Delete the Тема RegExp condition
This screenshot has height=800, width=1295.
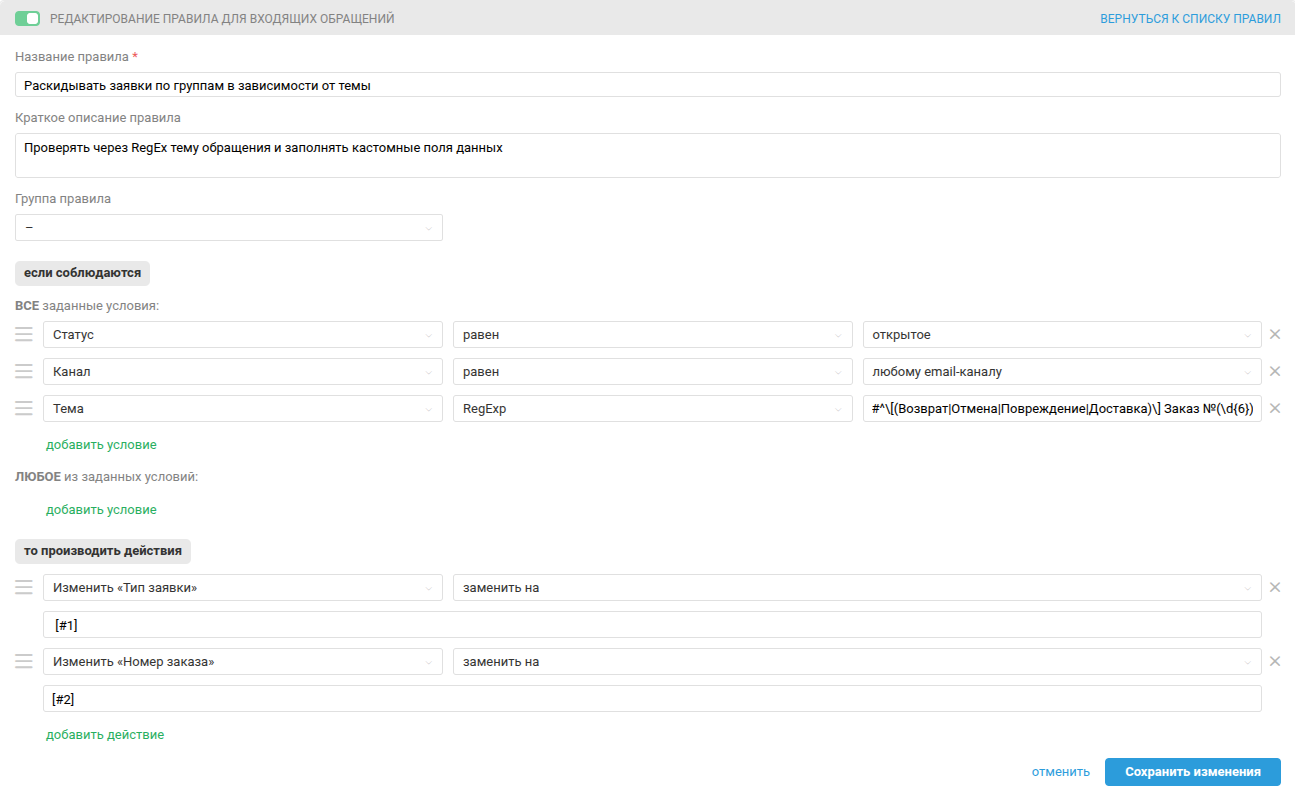tap(1275, 408)
